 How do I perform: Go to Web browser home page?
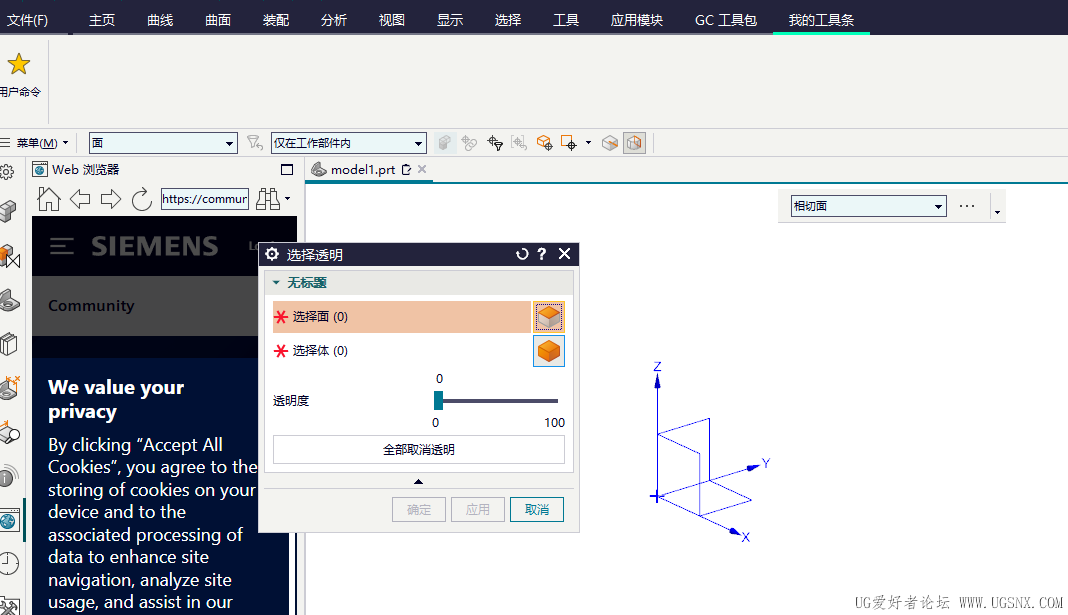[49, 199]
